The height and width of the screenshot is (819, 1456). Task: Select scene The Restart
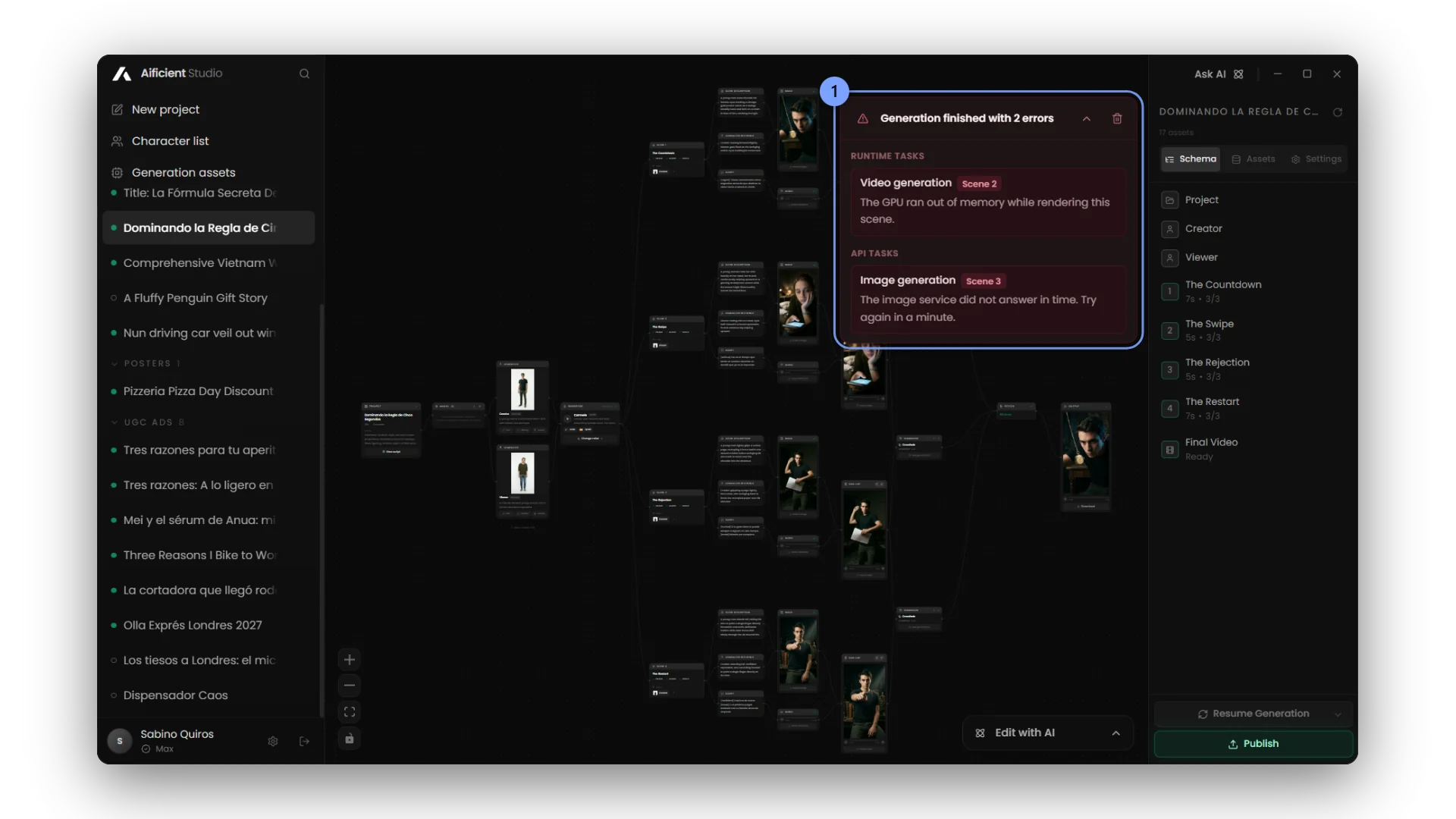(x=1254, y=409)
